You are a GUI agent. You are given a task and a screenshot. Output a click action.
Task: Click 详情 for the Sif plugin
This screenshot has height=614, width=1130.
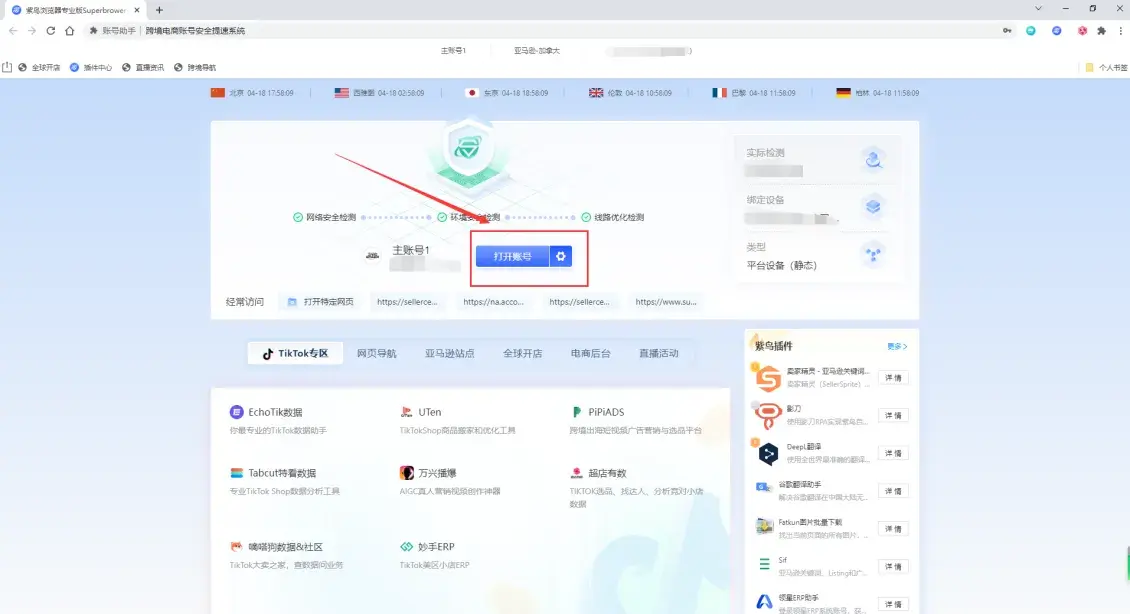tap(893, 566)
